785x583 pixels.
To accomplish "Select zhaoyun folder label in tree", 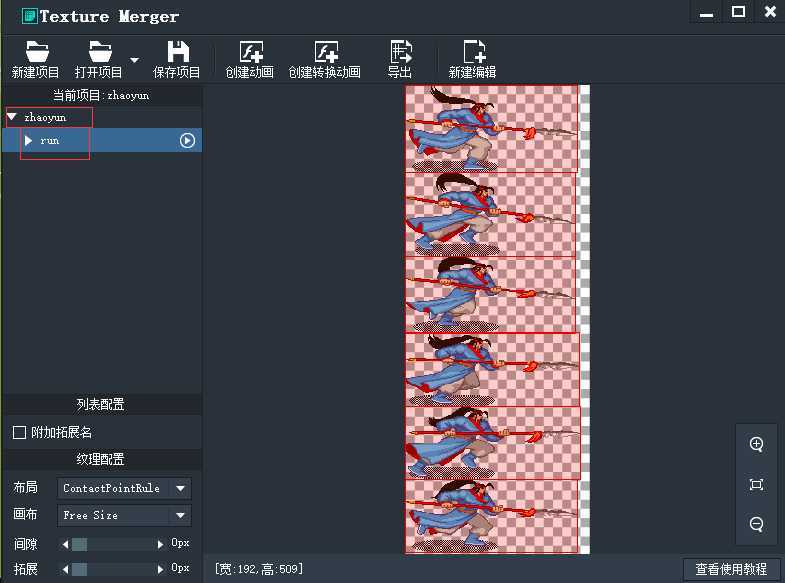I will point(45,117).
